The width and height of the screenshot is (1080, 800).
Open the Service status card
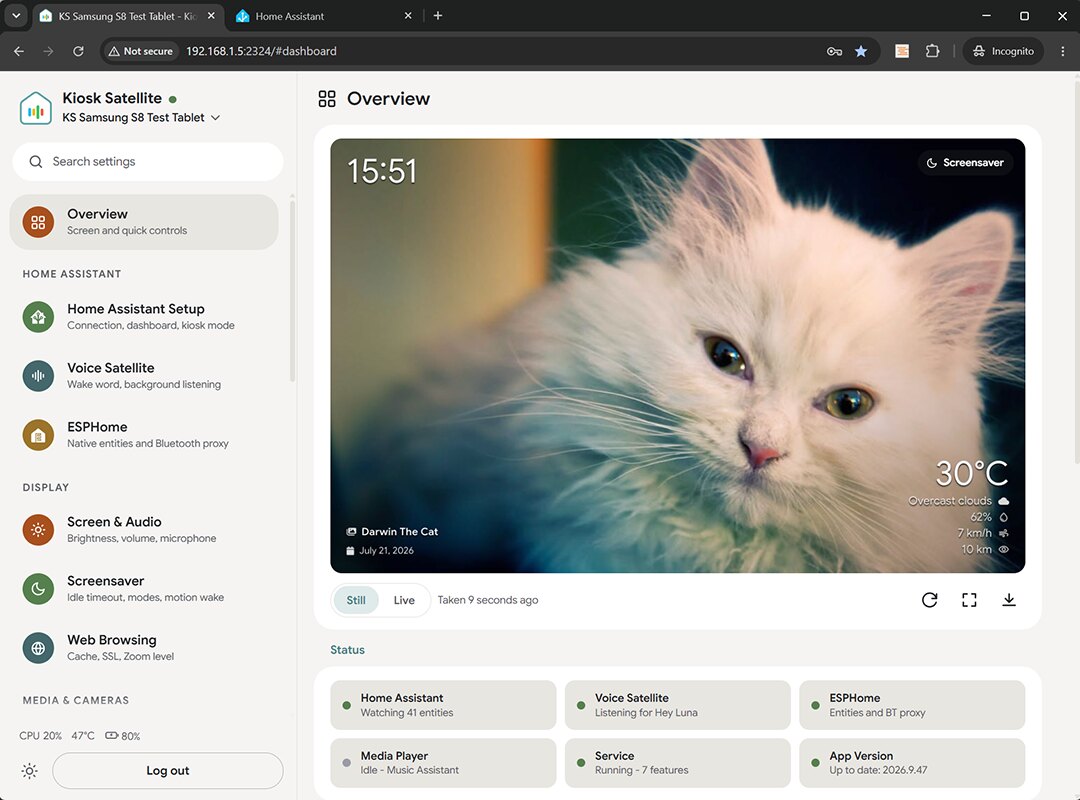pyautogui.click(x=677, y=763)
